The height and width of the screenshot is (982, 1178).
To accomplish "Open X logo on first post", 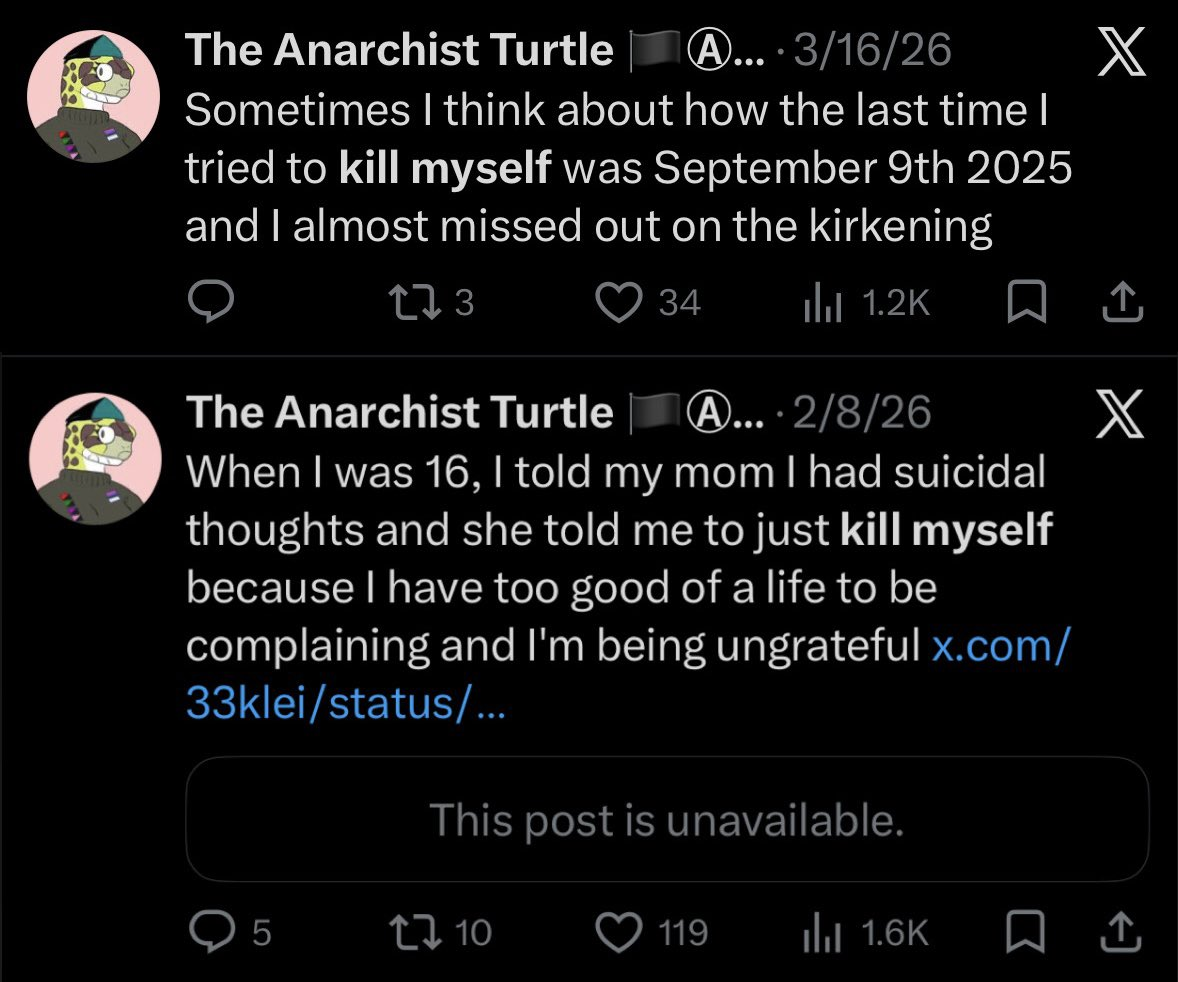I will pos(1120,55).
